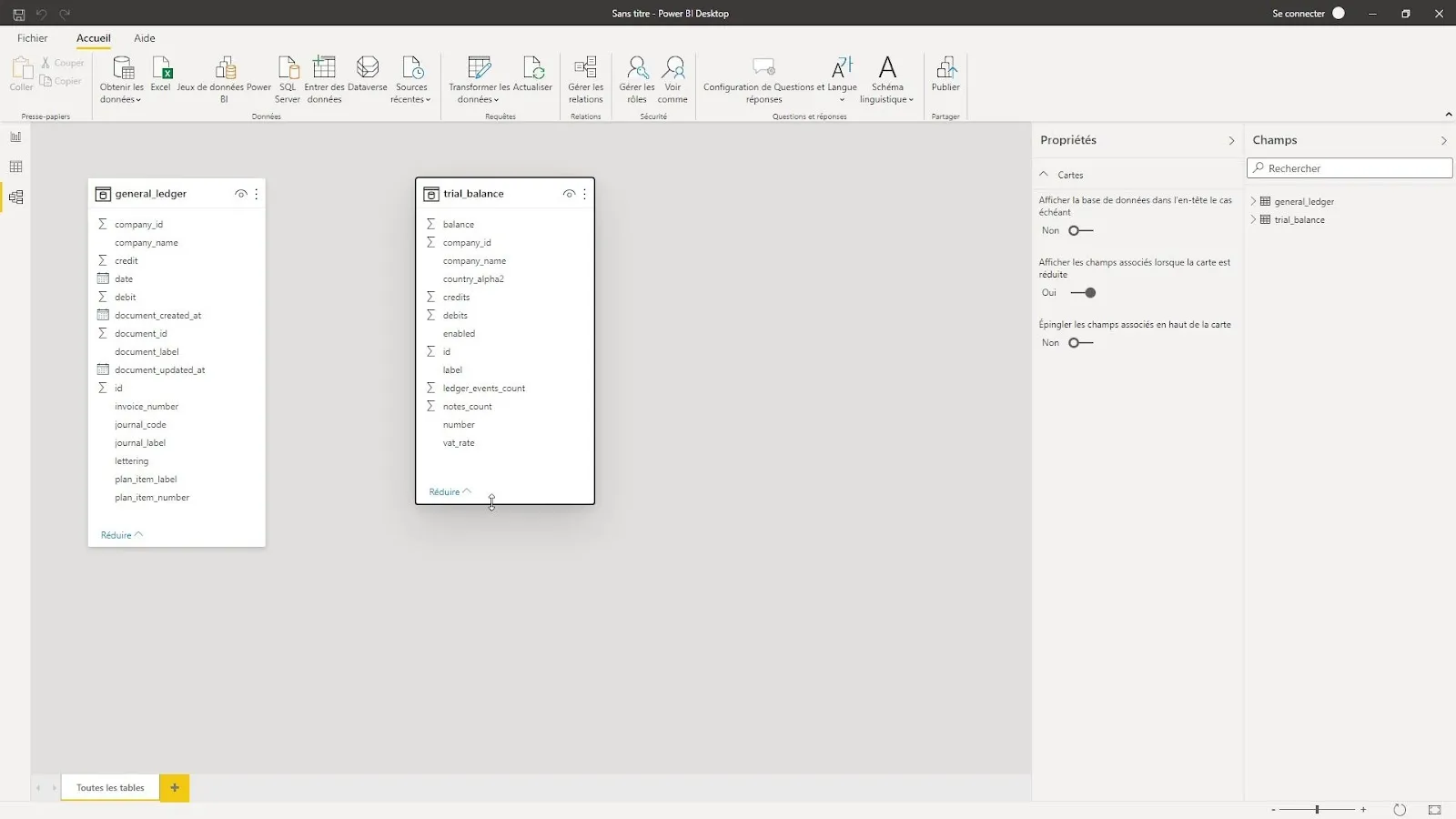Toggle visibility eye on trial_balance table
The width and height of the screenshot is (1456, 819).
click(x=569, y=194)
